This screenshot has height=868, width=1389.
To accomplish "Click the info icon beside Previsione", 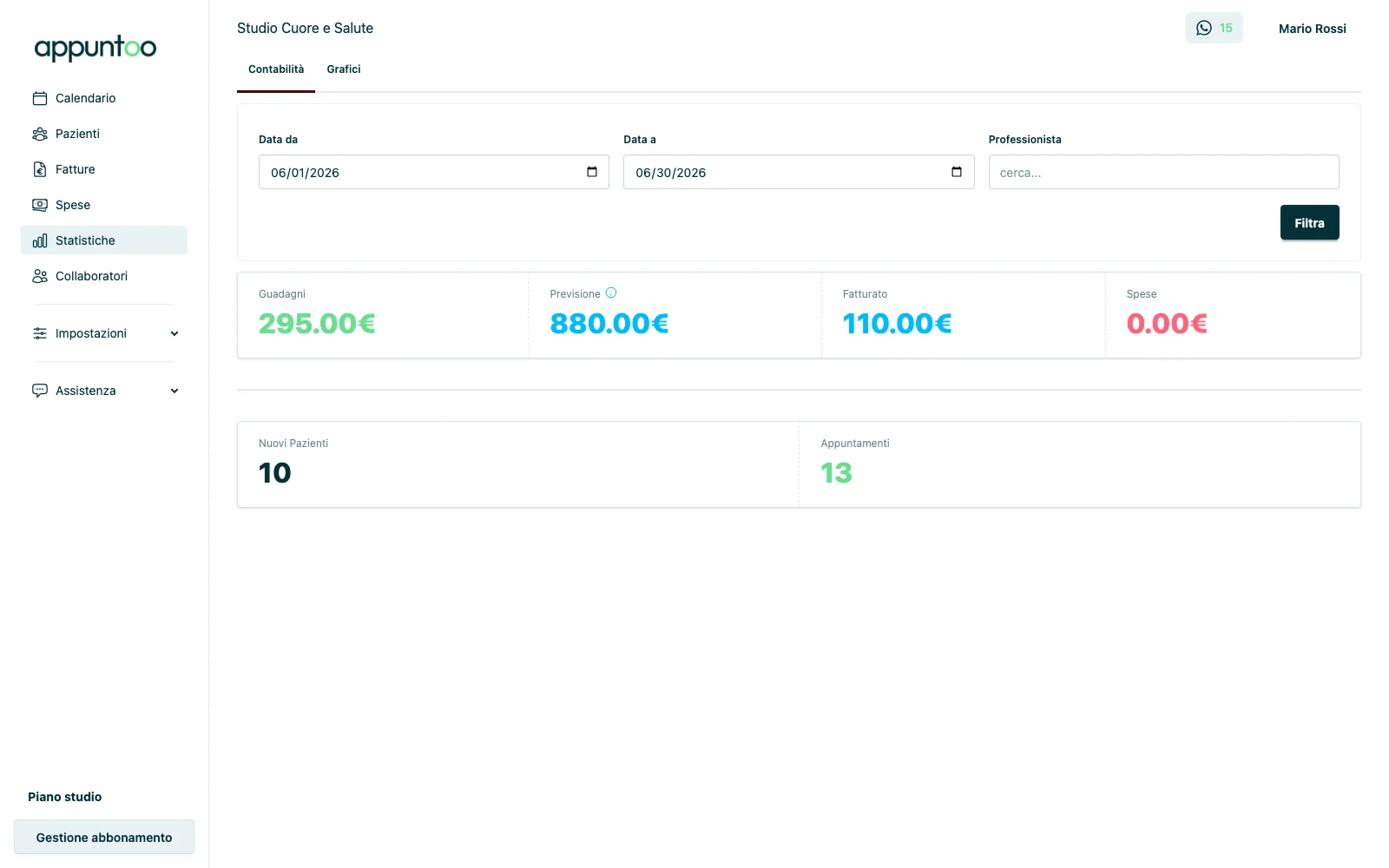I will 611,293.
